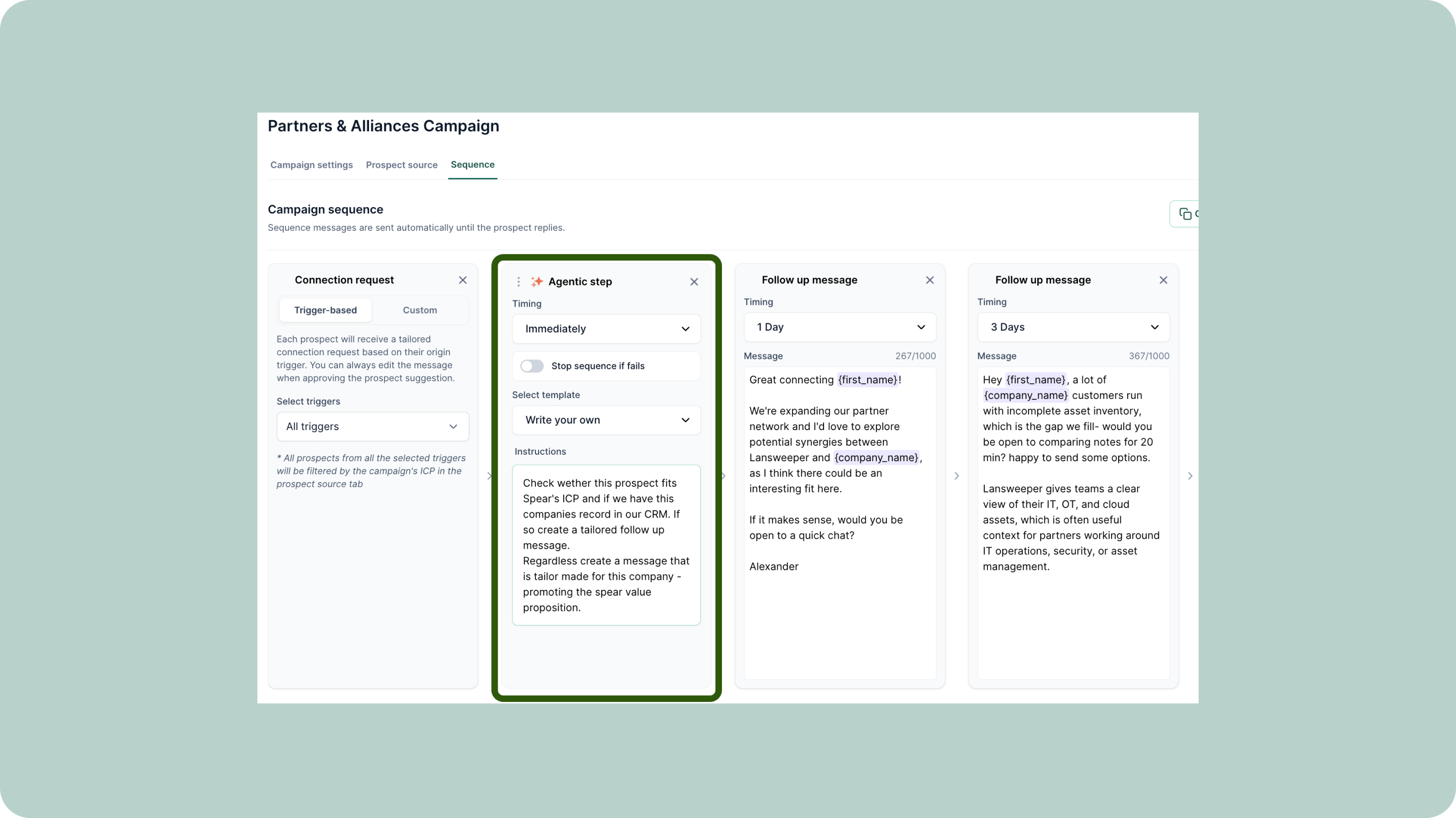Switch connection request to Custom
The height and width of the screenshot is (818, 1456).
[419, 310]
